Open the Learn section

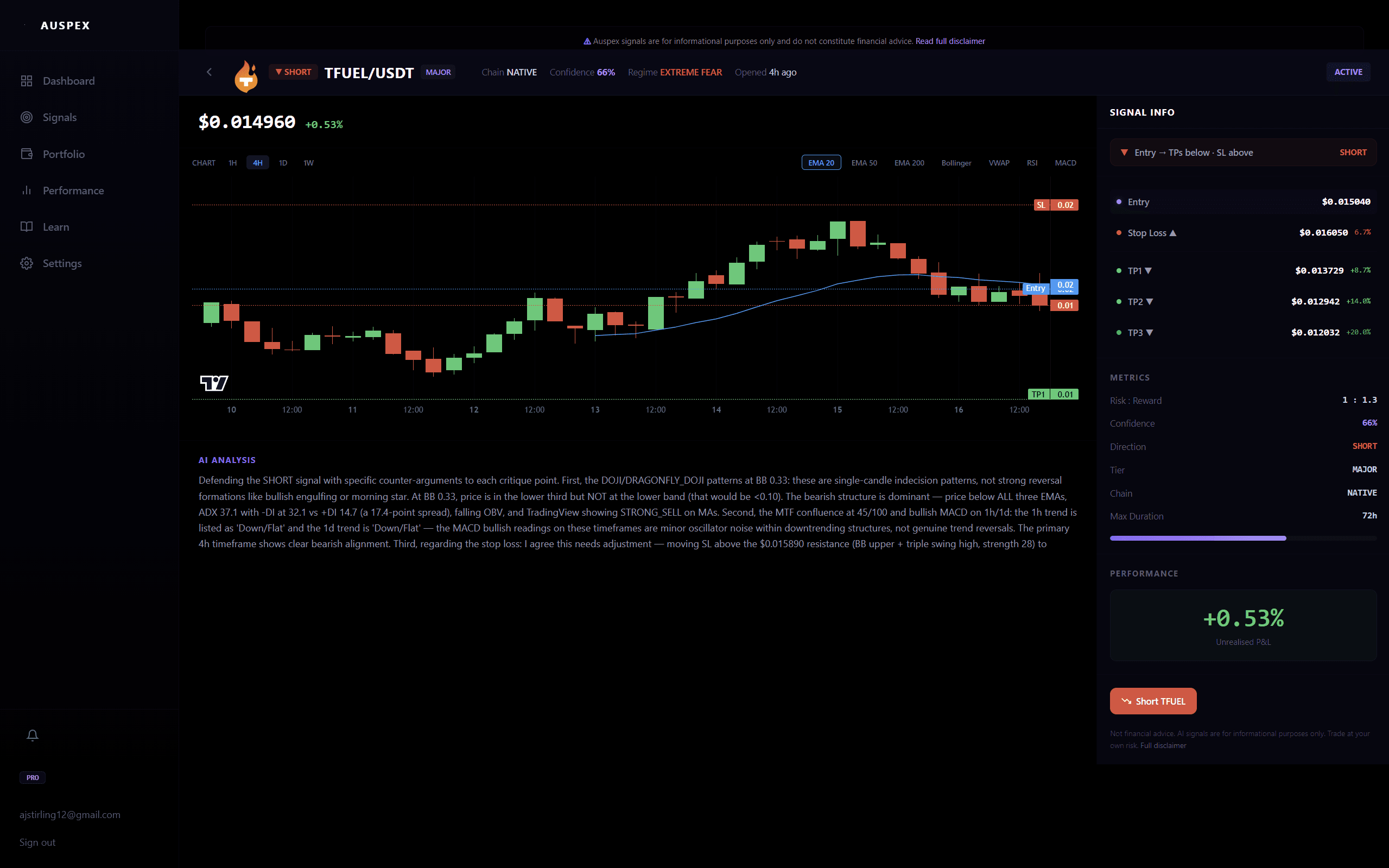point(56,227)
